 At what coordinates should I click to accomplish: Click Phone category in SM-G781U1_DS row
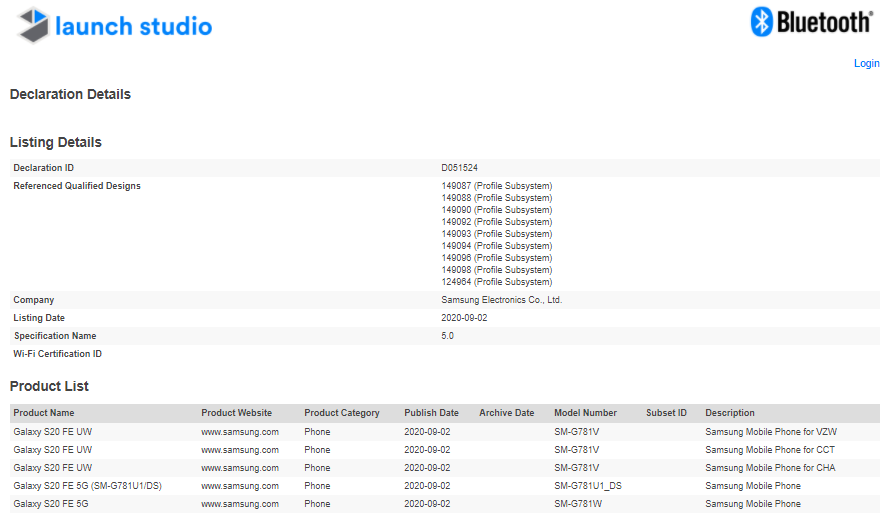pos(317,486)
